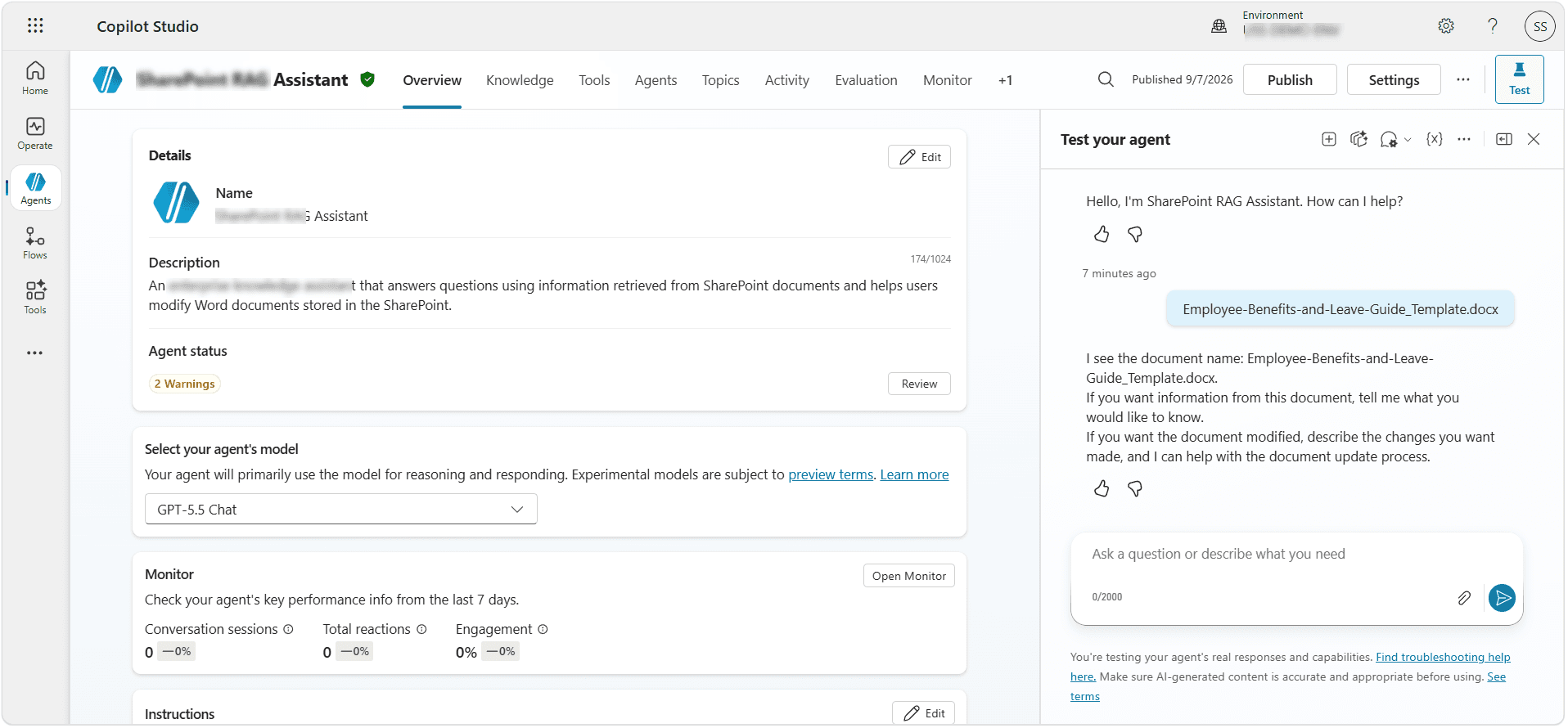
Task: Expand the conversation tracking dropdown arrow
Action: click(x=1408, y=140)
